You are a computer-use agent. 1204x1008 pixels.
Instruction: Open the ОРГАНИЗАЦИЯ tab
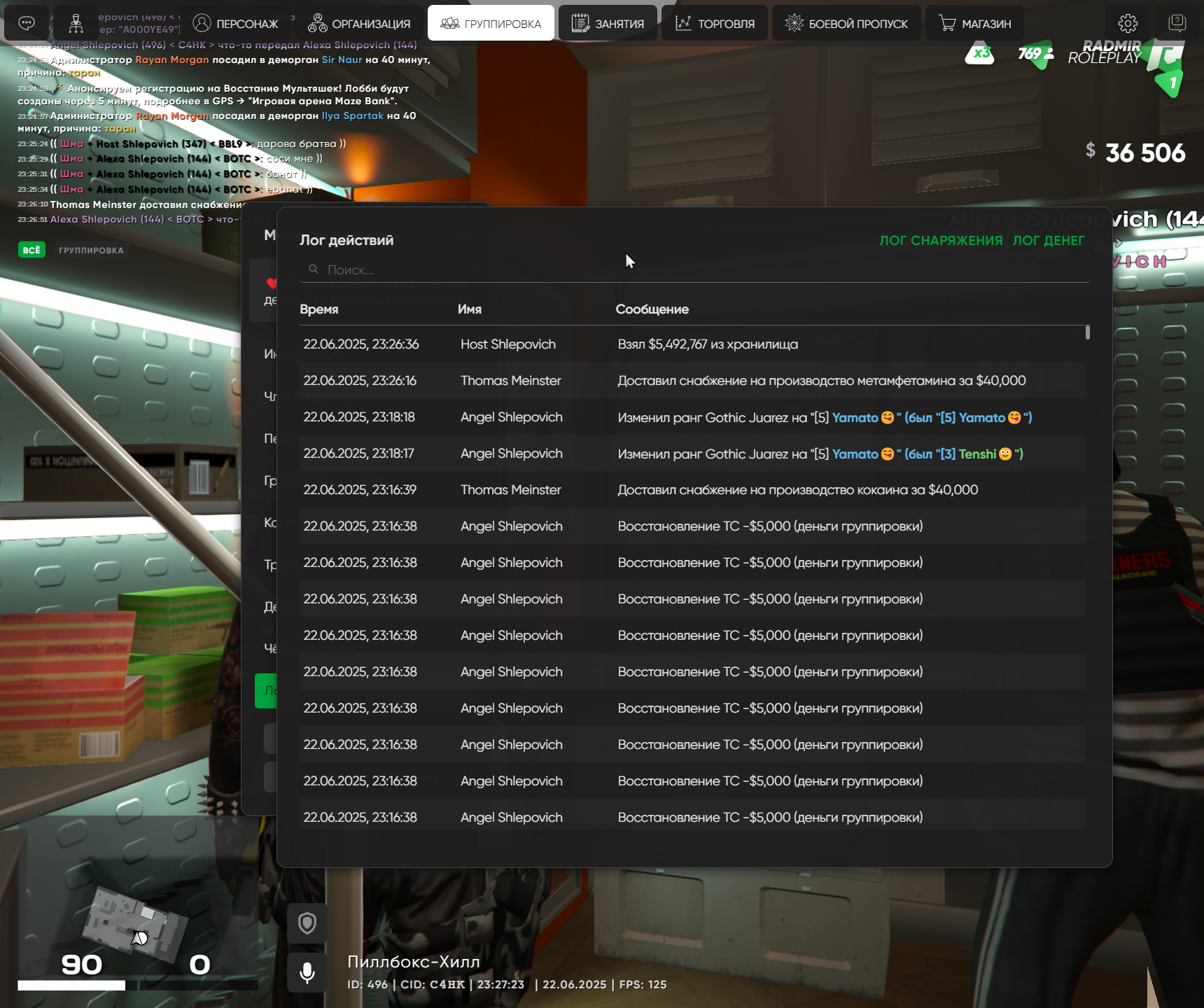(359, 23)
